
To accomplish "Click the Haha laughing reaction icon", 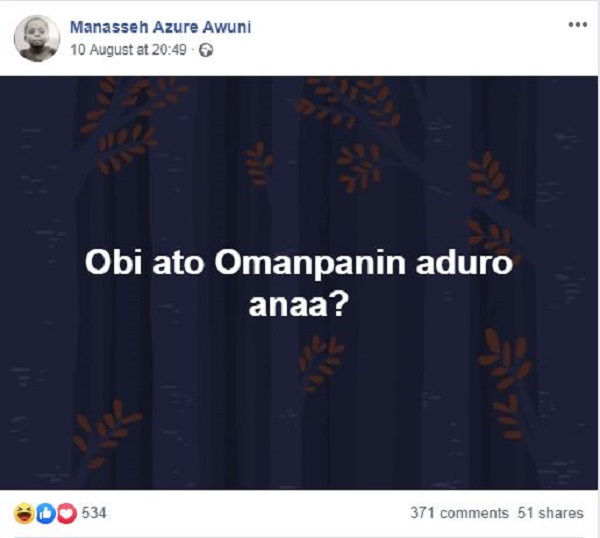I will (x=22, y=513).
